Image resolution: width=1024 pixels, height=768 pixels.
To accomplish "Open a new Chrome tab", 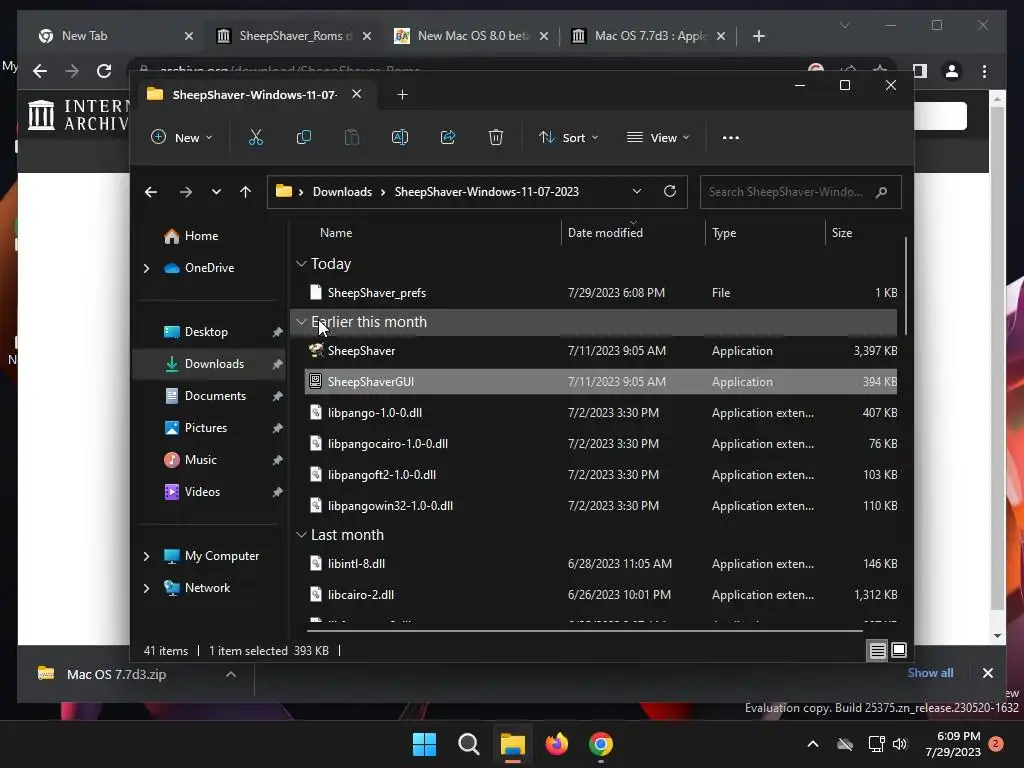I will click(758, 36).
